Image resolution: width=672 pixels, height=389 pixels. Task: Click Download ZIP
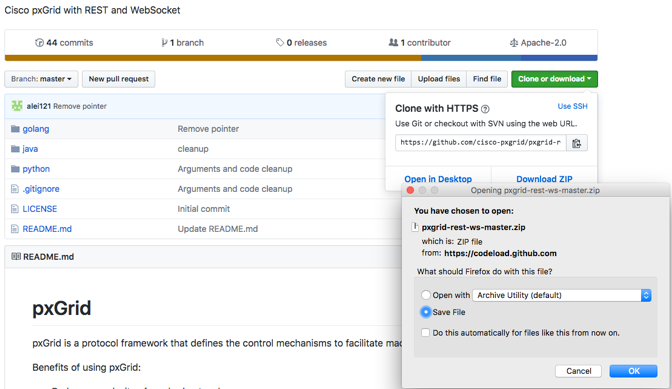544,179
